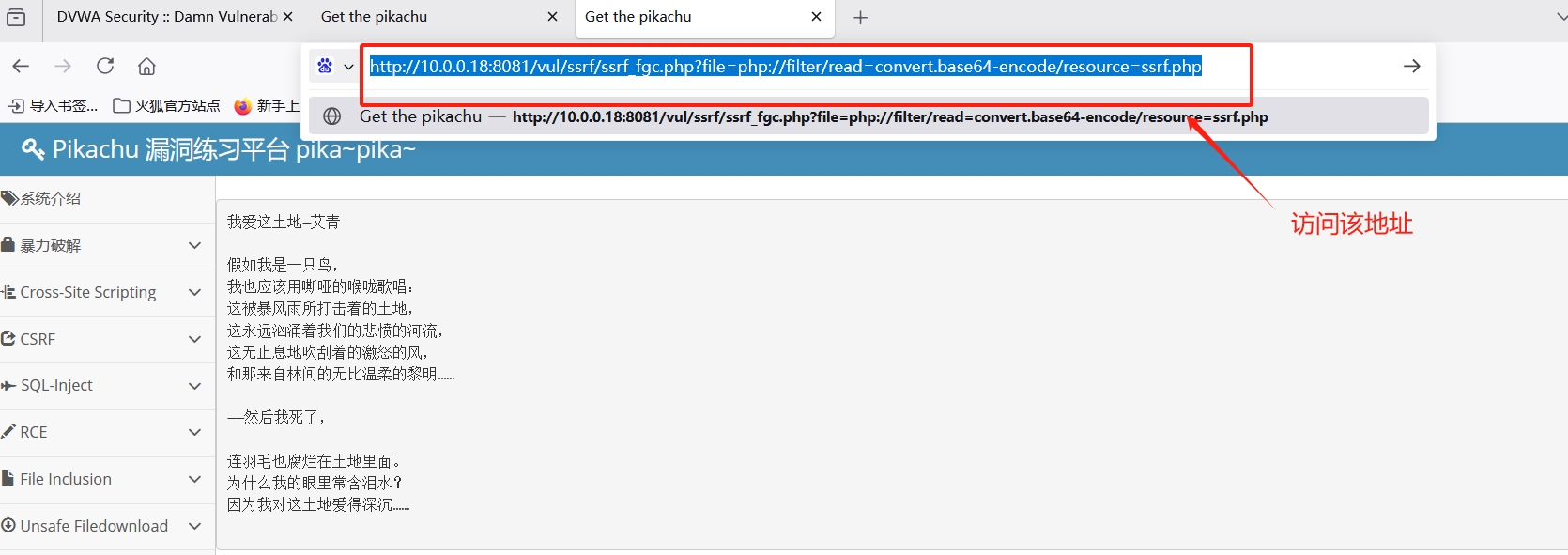Image resolution: width=1568 pixels, height=555 pixels.
Task: Expand the CSRF chevron
Action: tap(194, 339)
